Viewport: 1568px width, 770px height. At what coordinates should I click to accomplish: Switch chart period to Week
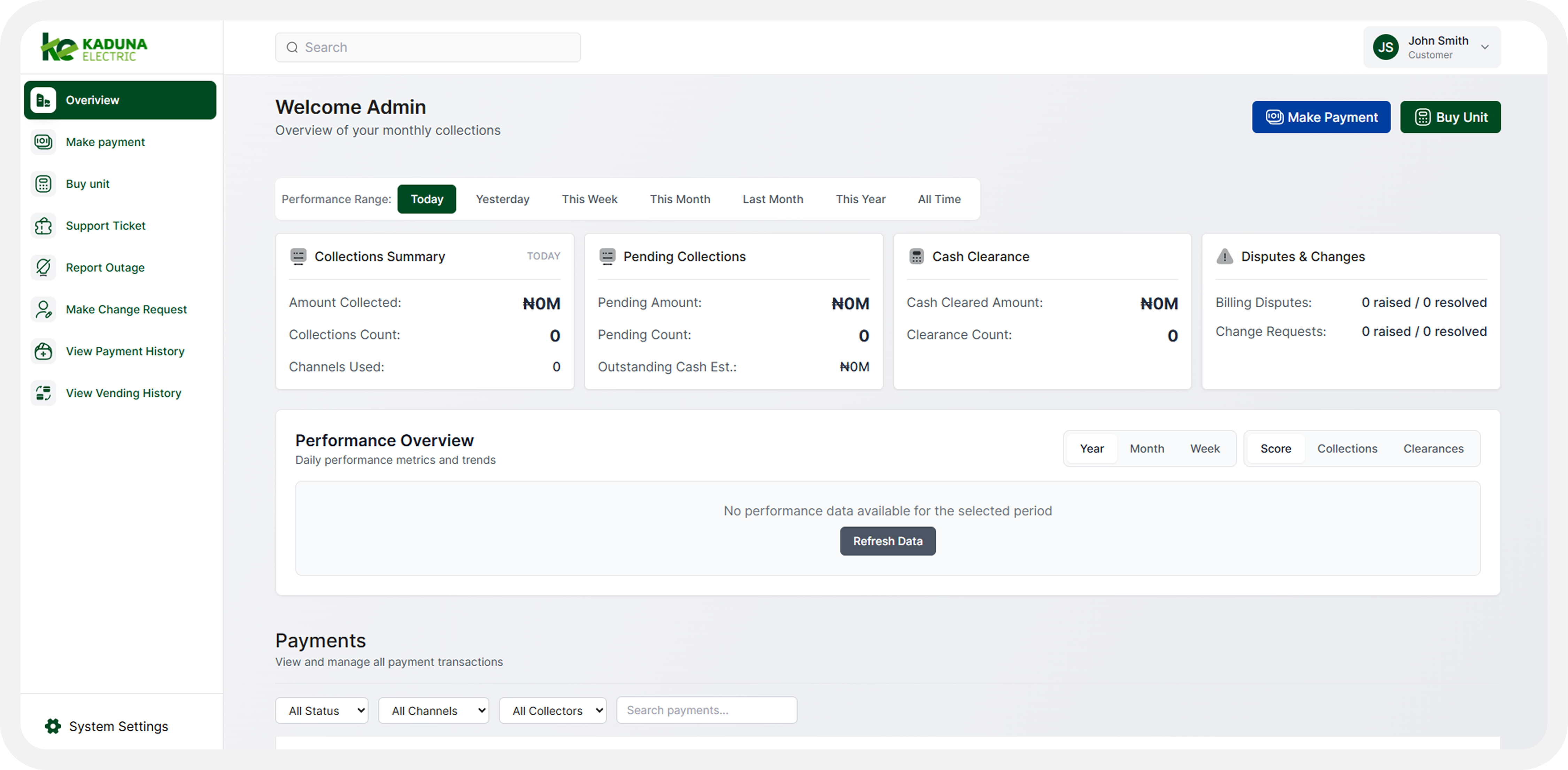(1205, 449)
